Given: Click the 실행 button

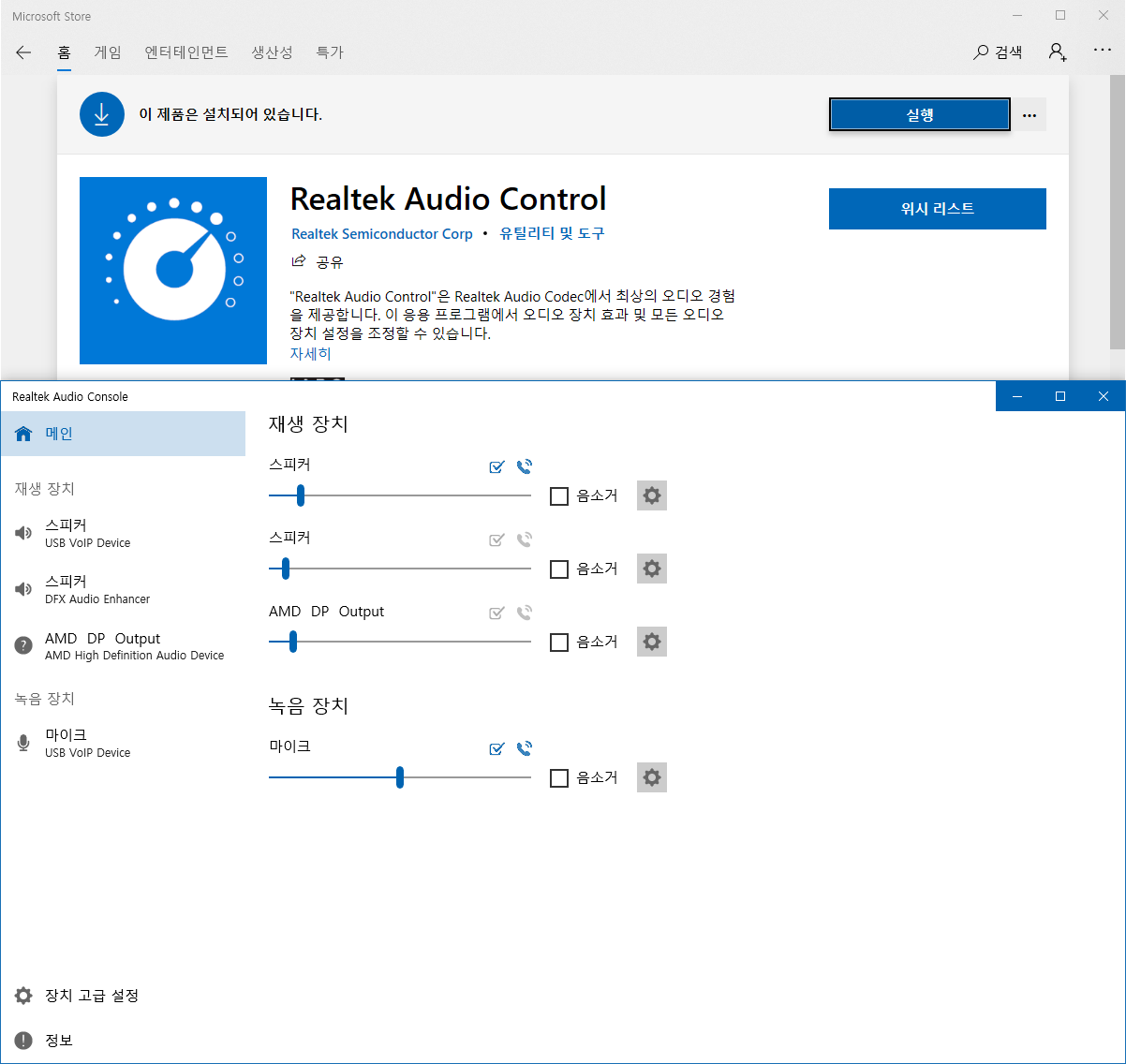Looking at the screenshot, I should [920, 115].
